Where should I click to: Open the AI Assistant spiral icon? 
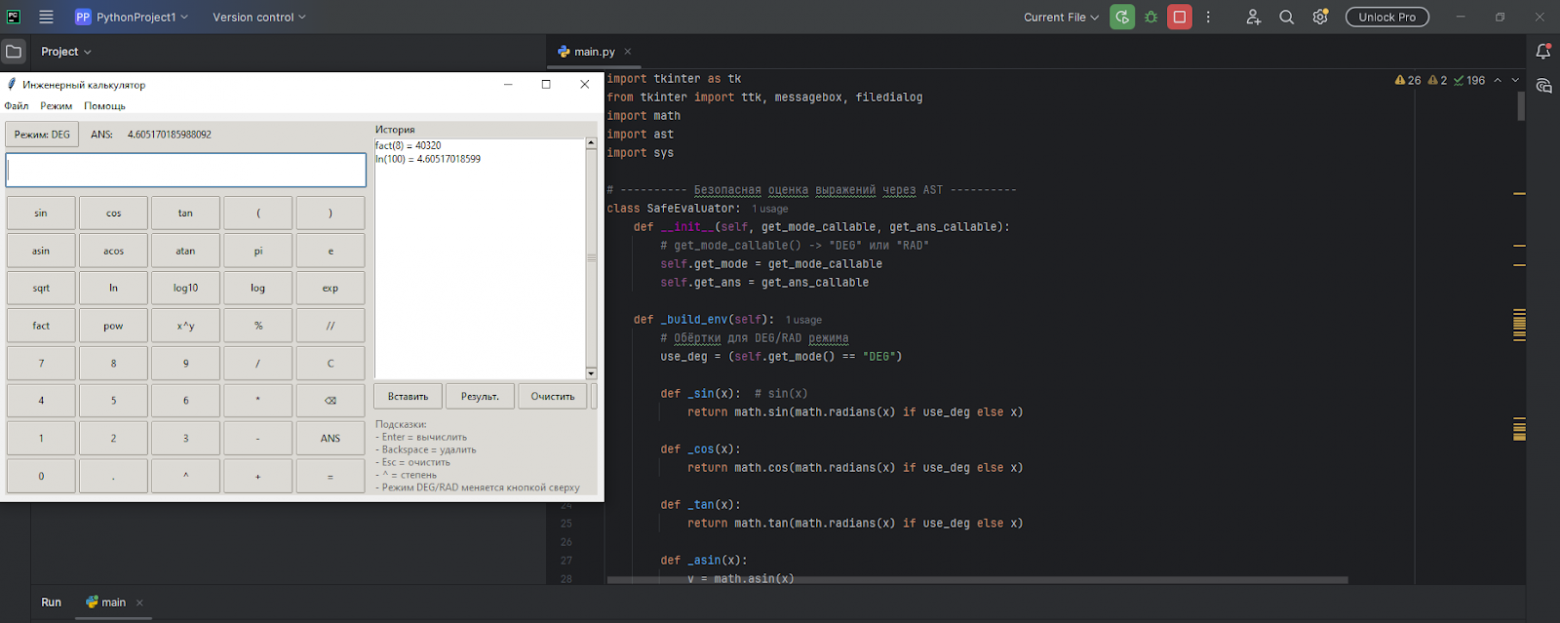pos(1543,86)
